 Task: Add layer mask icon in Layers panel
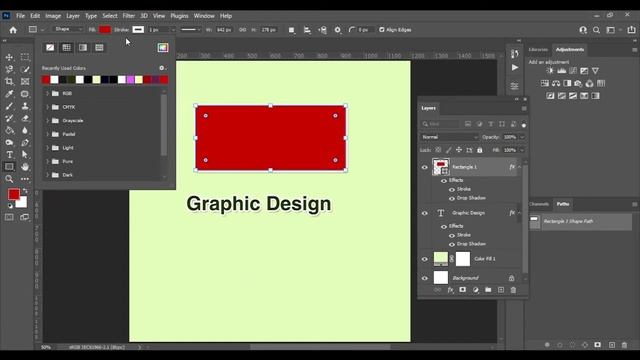tap(462, 290)
